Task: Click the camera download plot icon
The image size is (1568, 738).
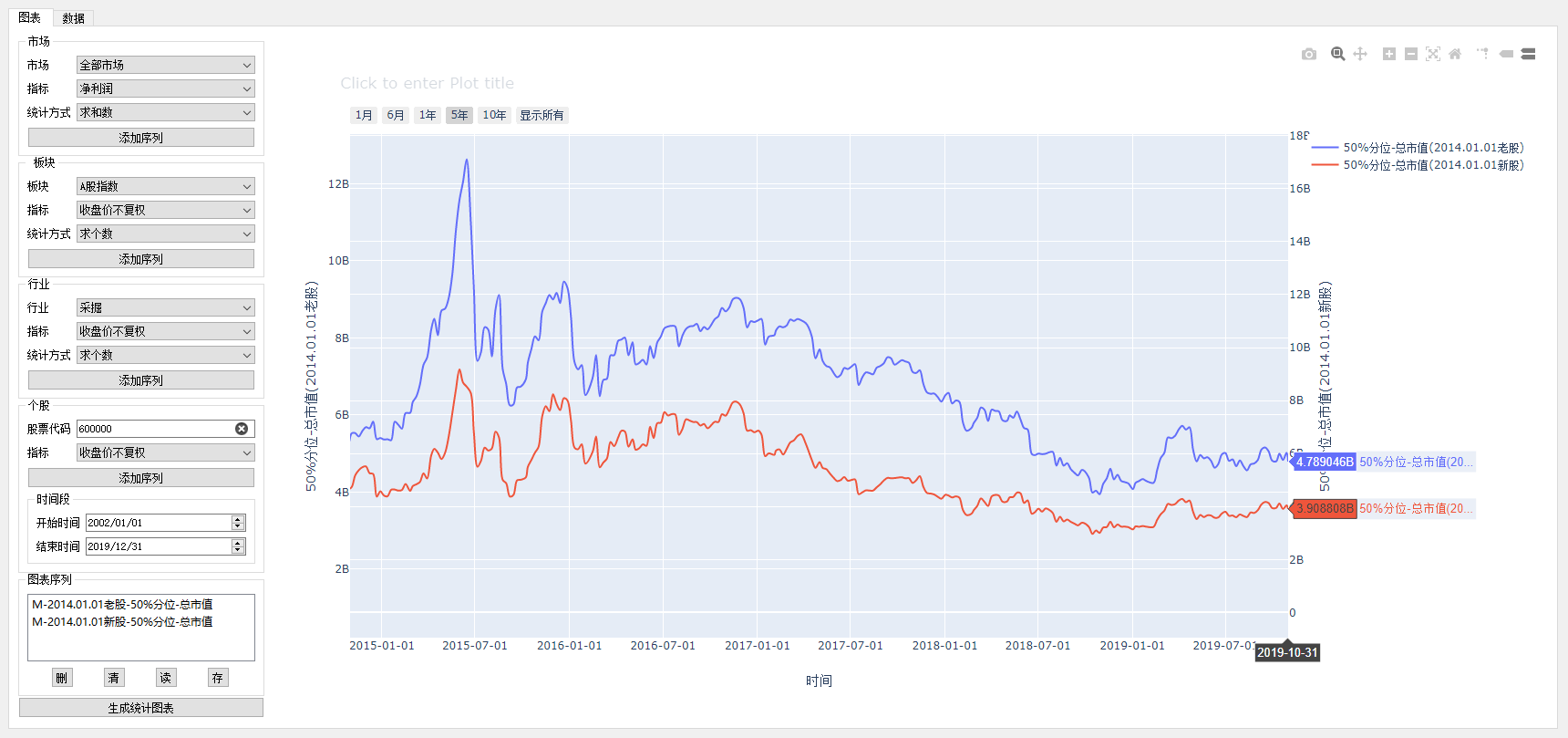Action: [x=1309, y=55]
